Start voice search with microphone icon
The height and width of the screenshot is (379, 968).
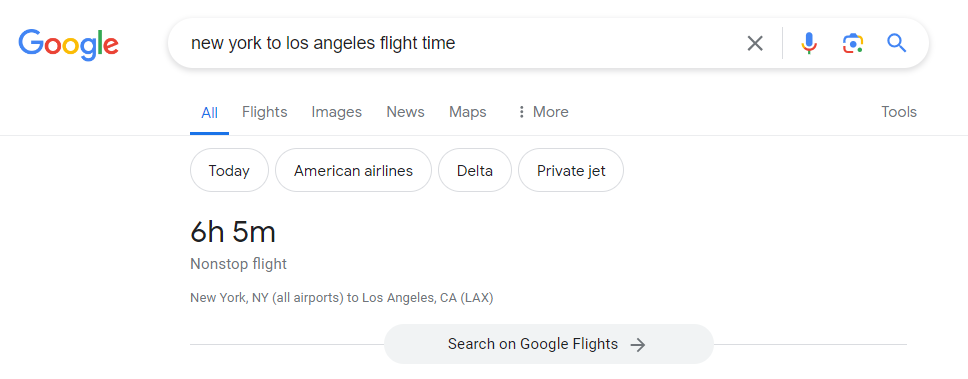click(x=809, y=43)
